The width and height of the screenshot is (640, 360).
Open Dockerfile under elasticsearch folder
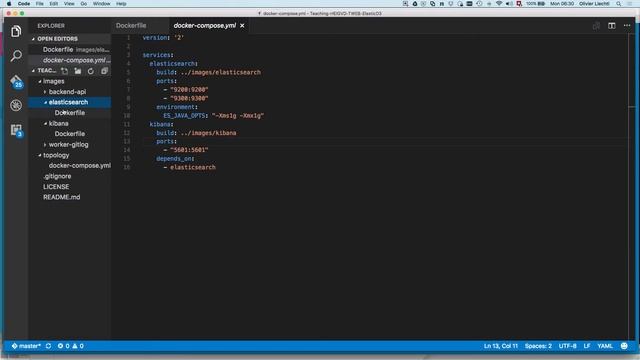coord(70,113)
